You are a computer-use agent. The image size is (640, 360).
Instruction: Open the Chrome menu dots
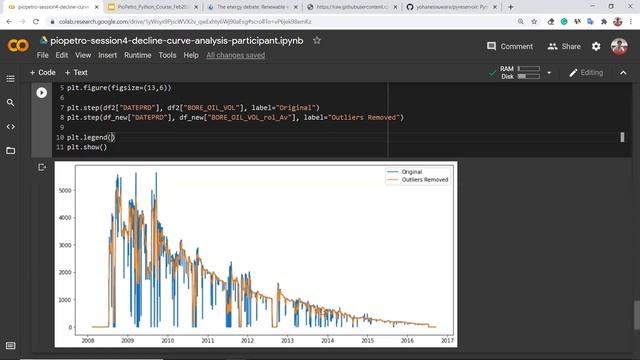pyautogui.click(x=631, y=22)
